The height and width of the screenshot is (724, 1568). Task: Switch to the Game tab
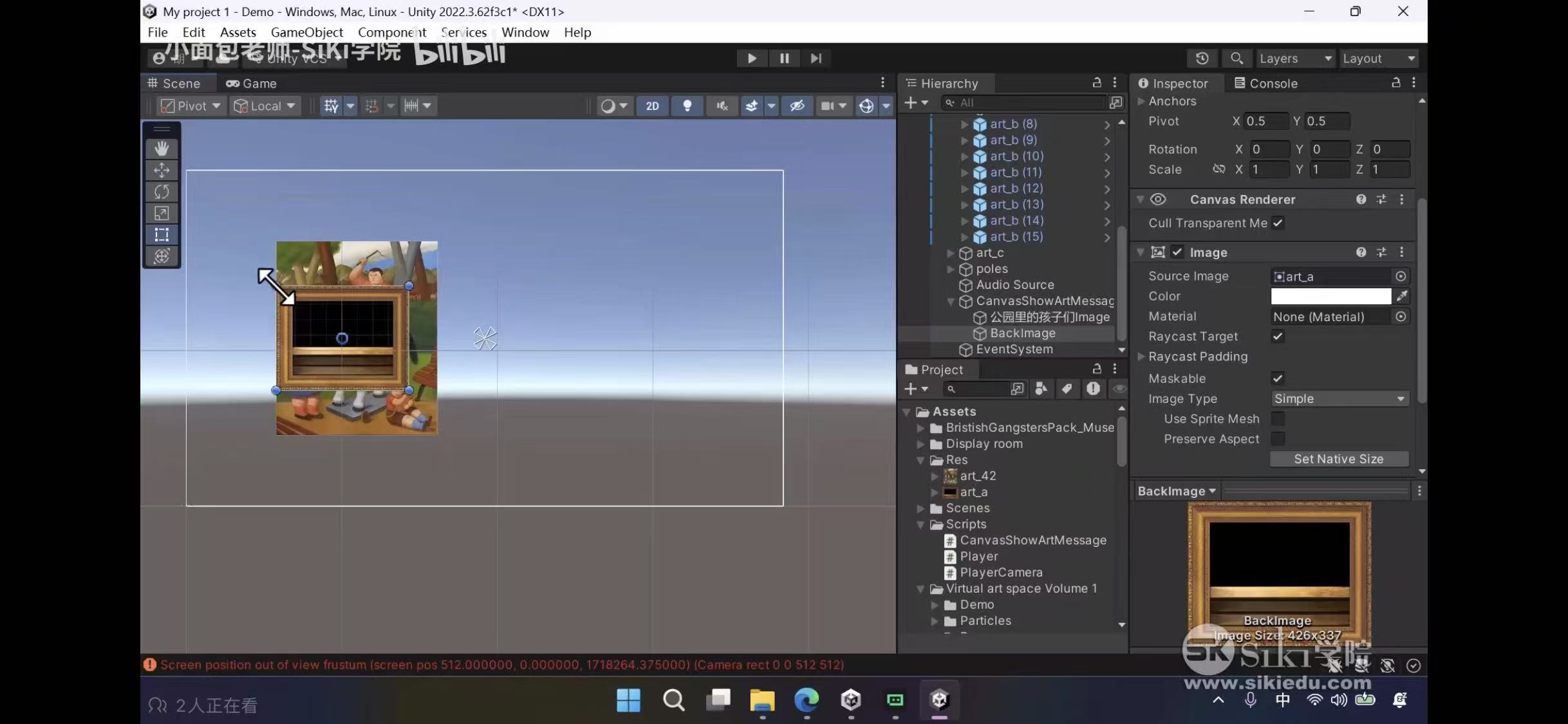click(251, 84)
